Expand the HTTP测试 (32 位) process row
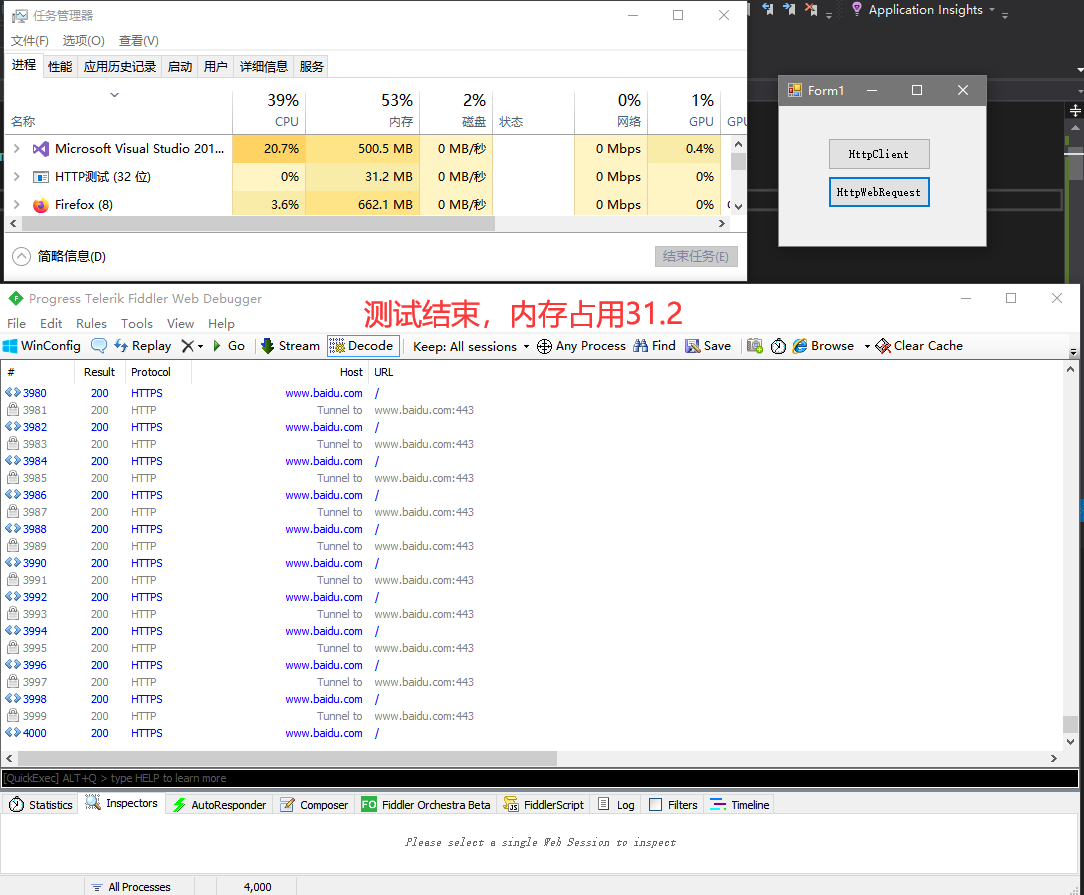Screen dimensions: 1084x895 tap(17, 177)
